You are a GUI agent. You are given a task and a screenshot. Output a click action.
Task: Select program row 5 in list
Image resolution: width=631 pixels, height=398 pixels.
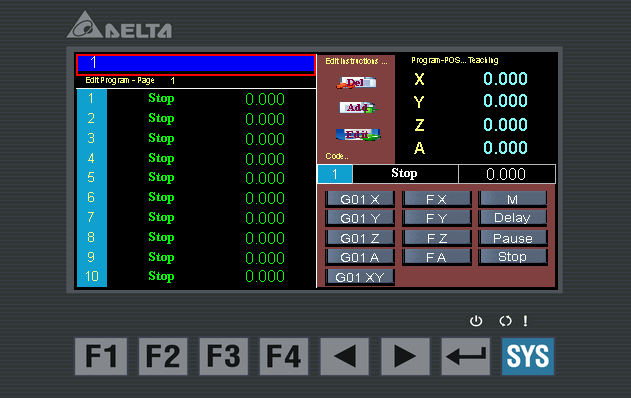tap(196, 177)
